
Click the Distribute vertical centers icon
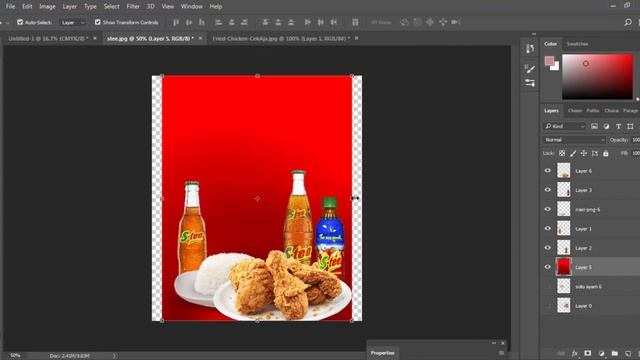click(278, 22)
